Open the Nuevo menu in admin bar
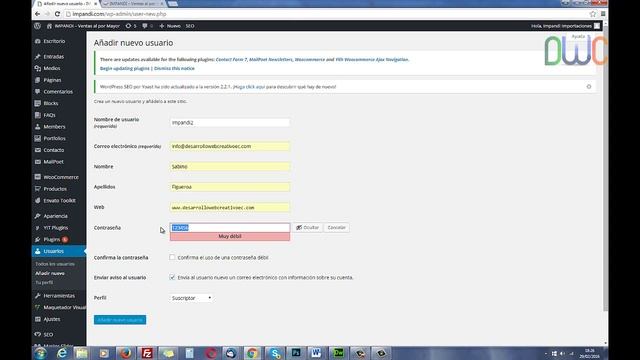640x360 pixels. 170,26
